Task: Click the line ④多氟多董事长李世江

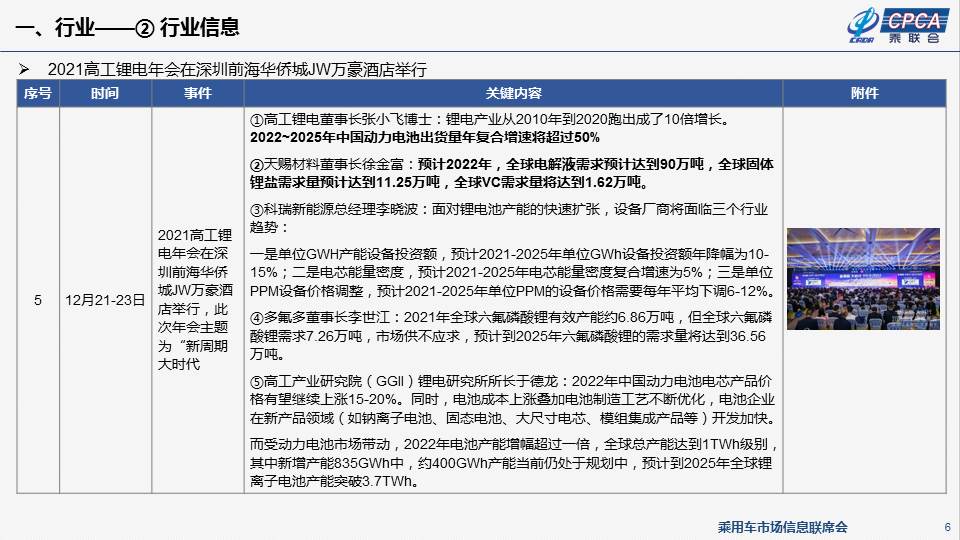Action: (x=511, y=317)
